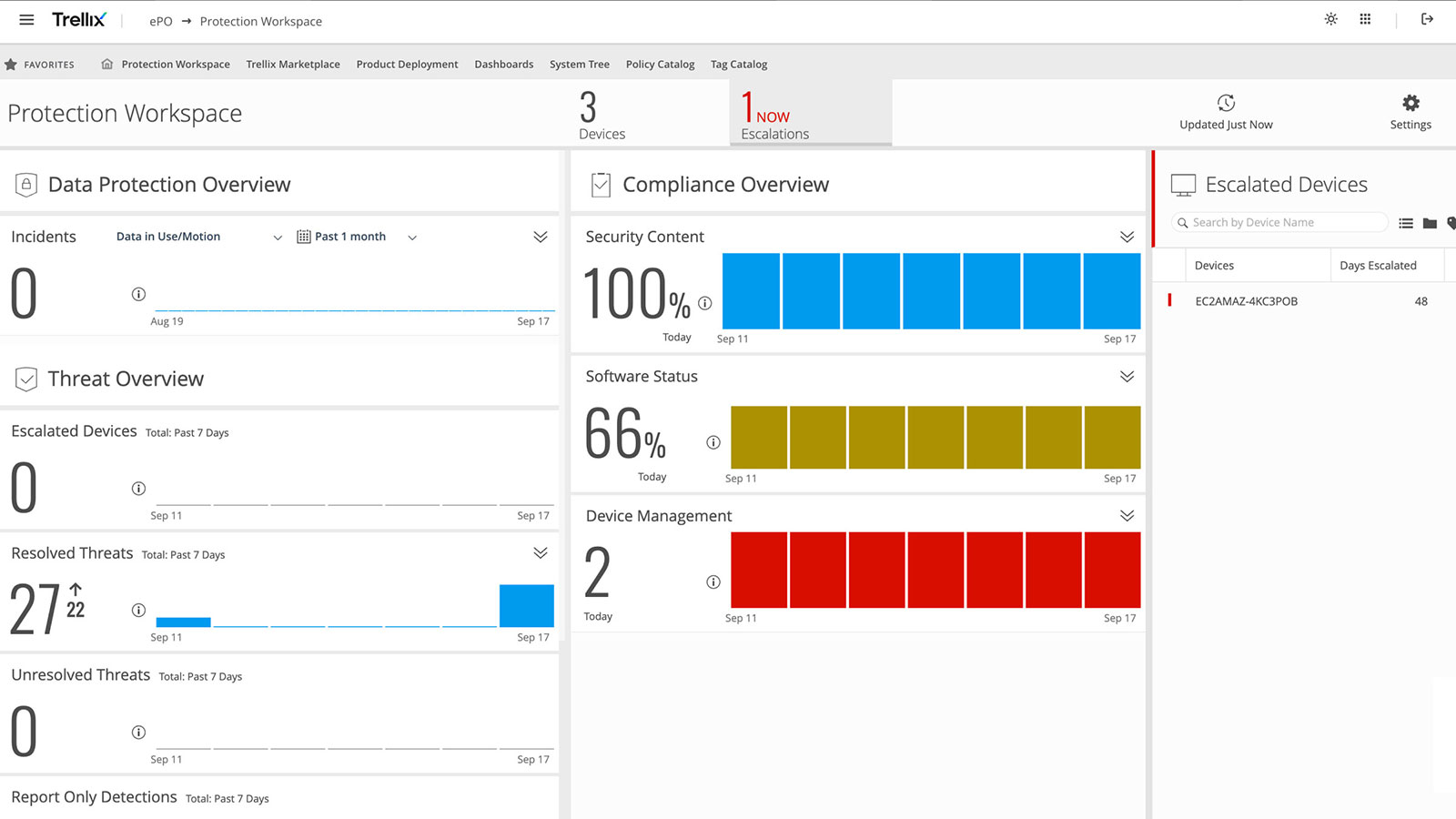Click the info icon in Device Management
The image size is (1456, 819).
713,582
